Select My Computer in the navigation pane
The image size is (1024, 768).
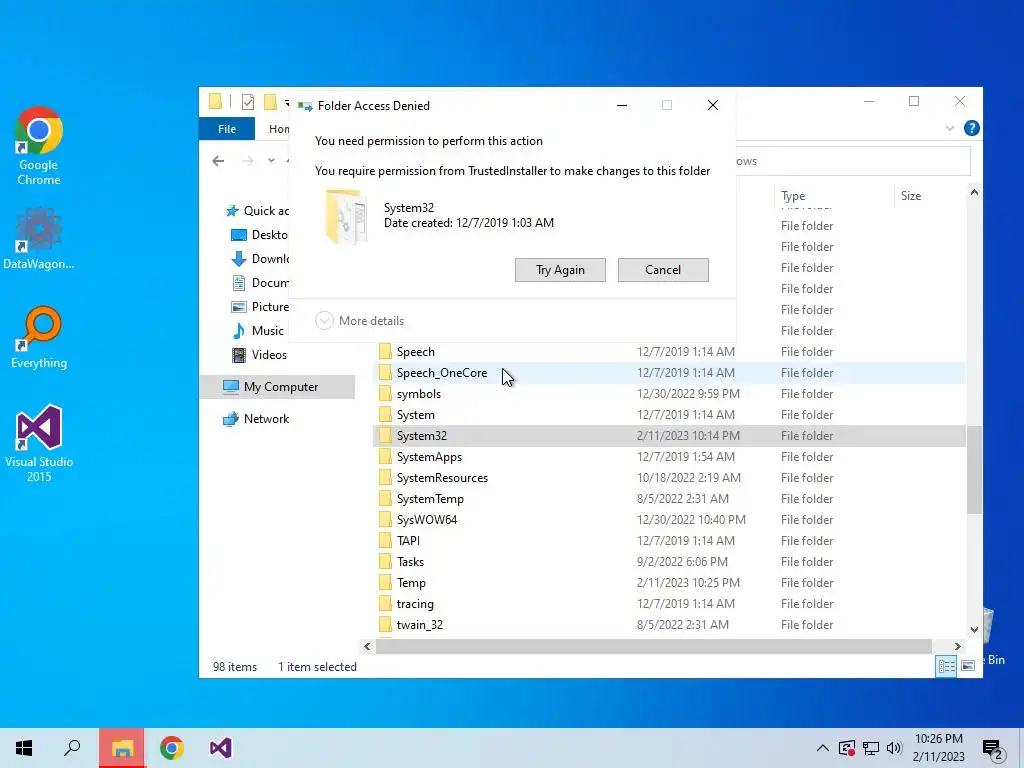tap(278, 387)
